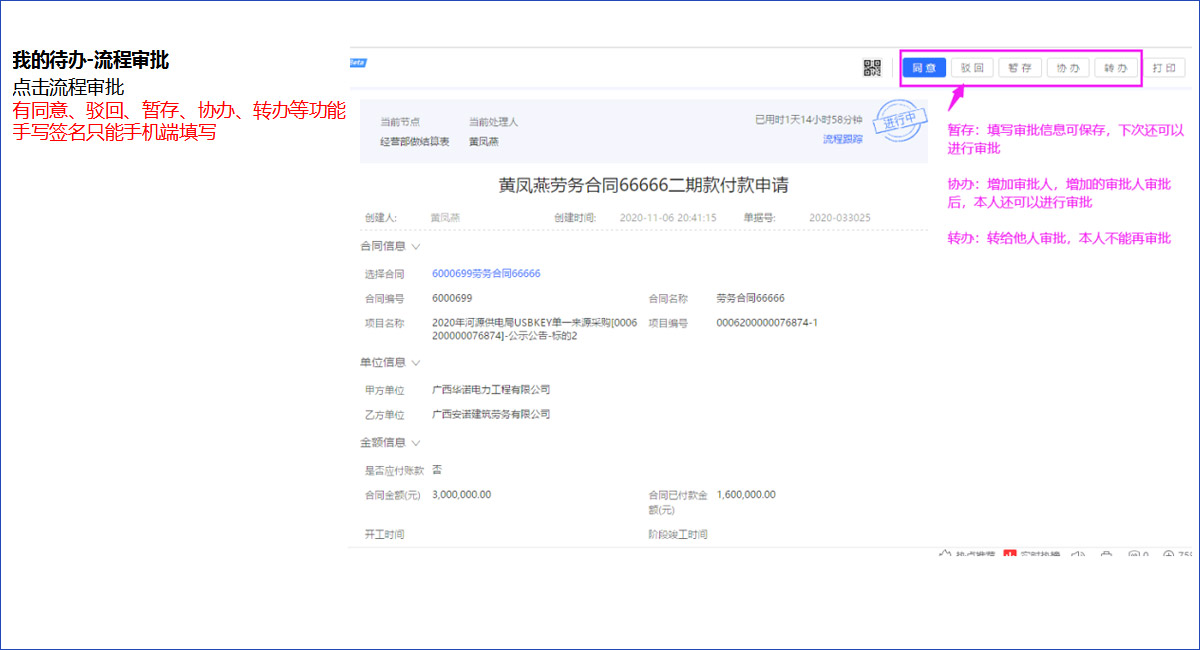
Task: Click the 同意 approve button
Action: click(x=924, y=68)
